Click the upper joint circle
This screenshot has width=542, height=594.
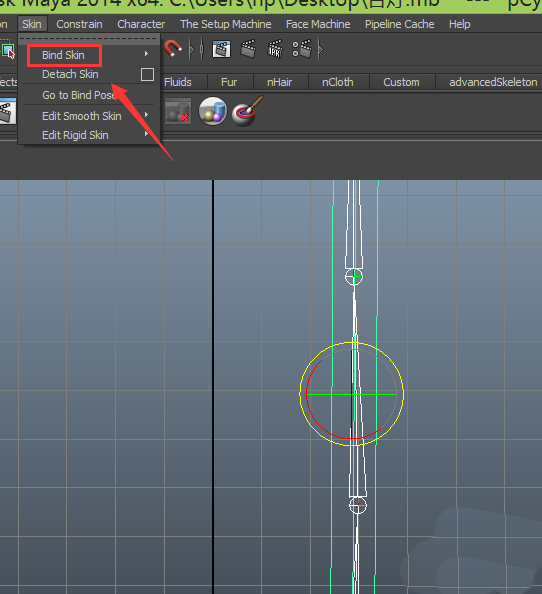354,277
